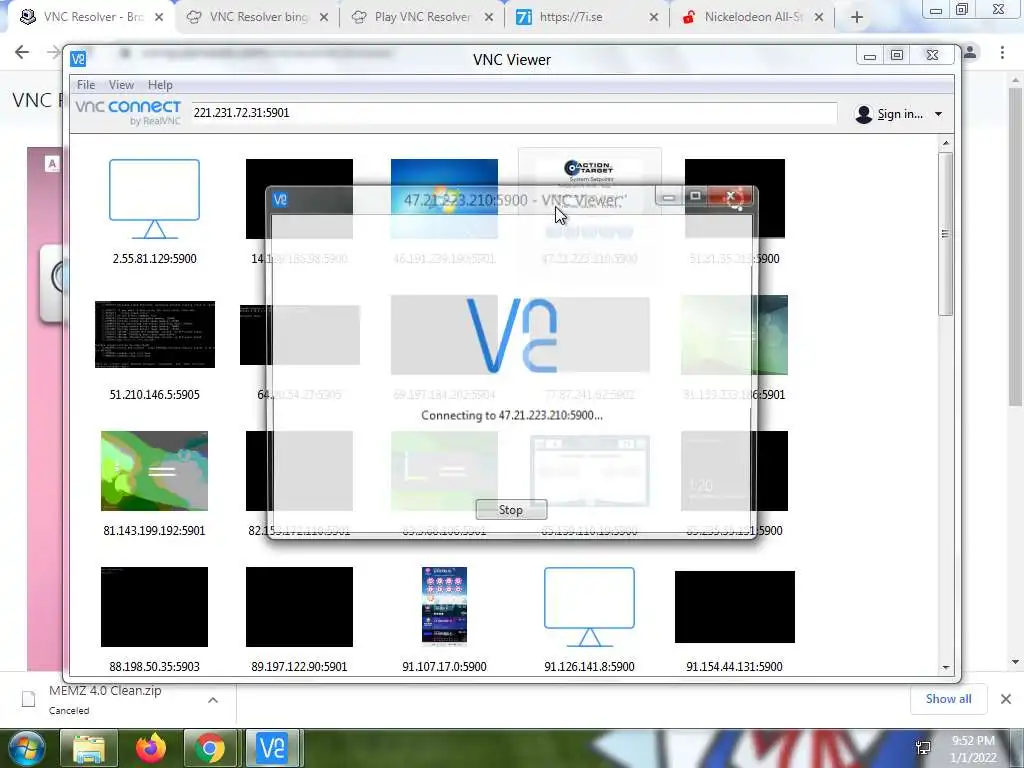The height and width of the screenshot is (768, 1024).
Task: Switch to the VNC Resolver bing browser tab
Action: pos(259,17)
